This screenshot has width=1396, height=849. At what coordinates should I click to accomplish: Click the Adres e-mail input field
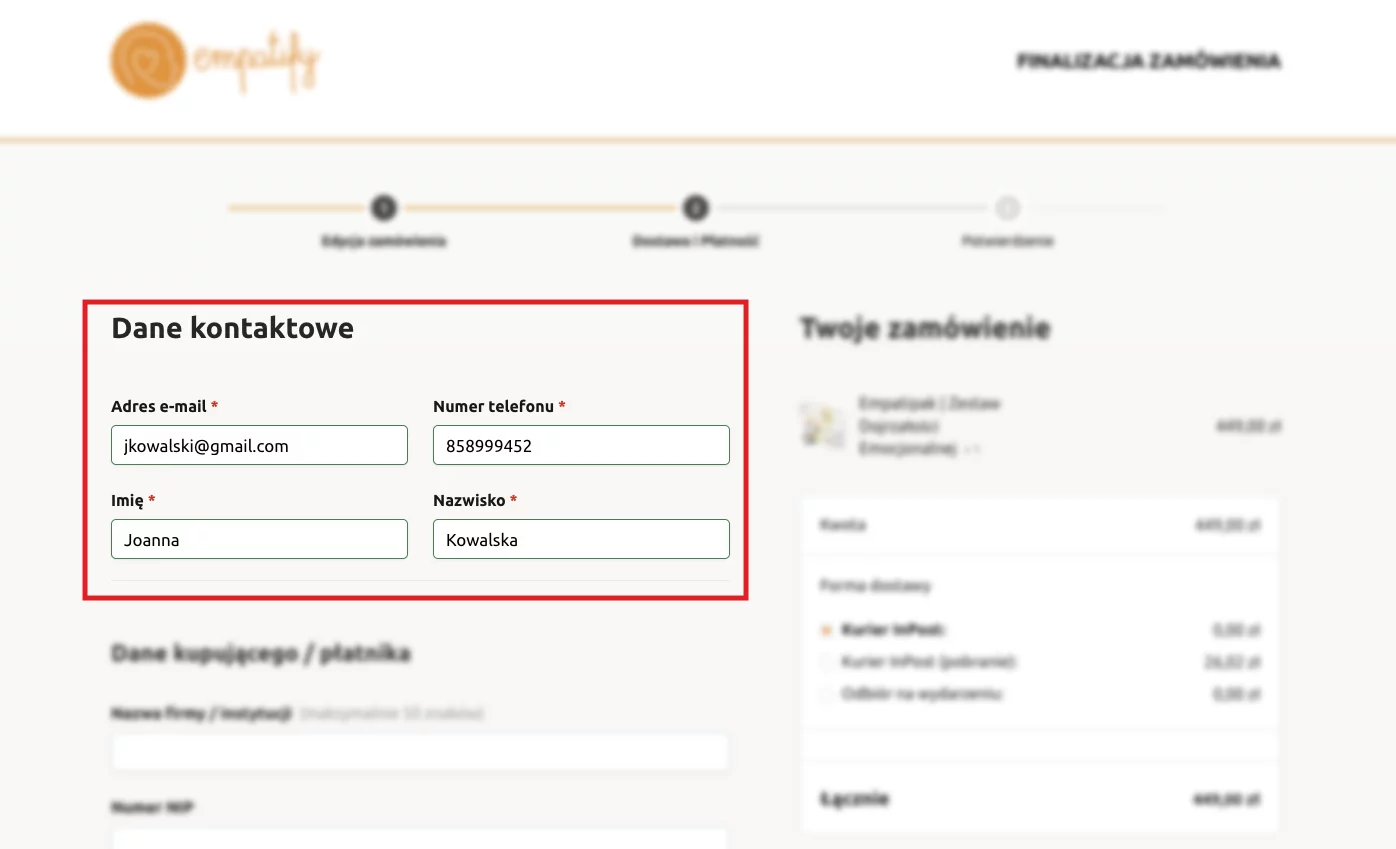259,445
